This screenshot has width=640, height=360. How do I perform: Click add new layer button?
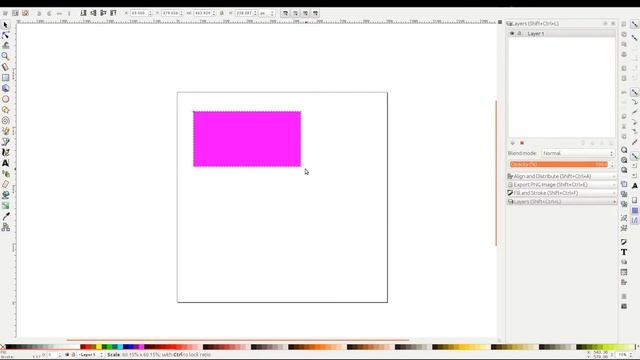[513, 143]
